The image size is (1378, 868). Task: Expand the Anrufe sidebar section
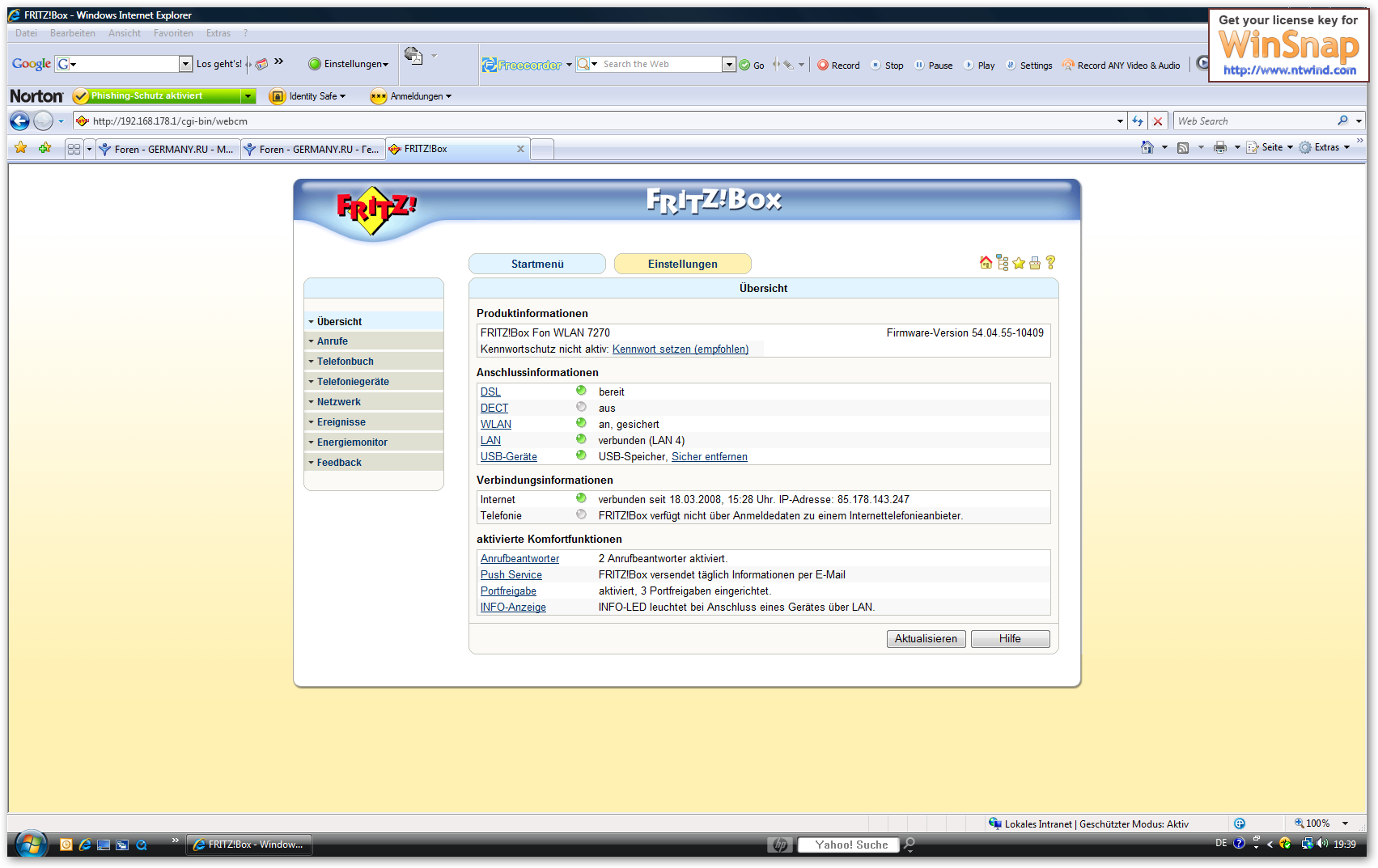(333, 341)
